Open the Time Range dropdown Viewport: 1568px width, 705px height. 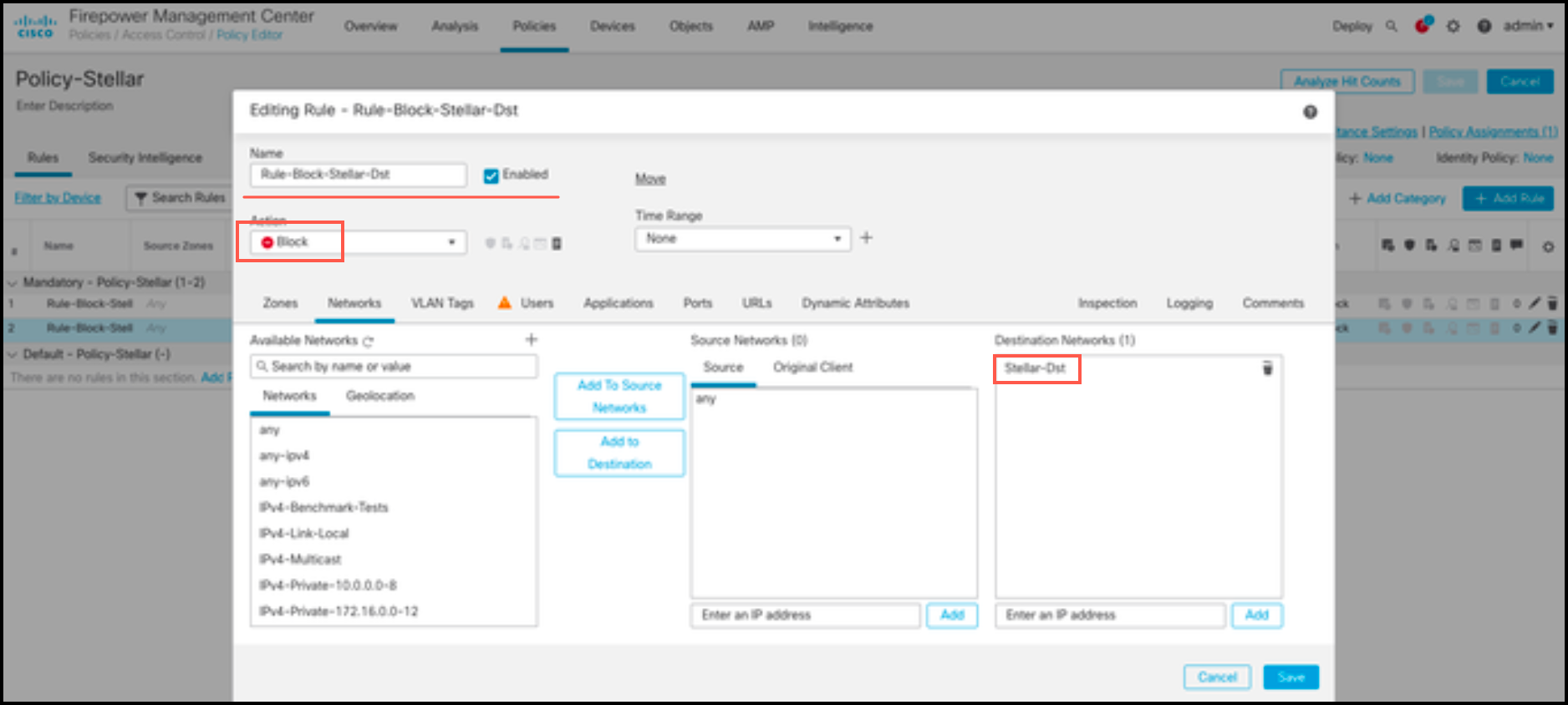click(741, 239)
